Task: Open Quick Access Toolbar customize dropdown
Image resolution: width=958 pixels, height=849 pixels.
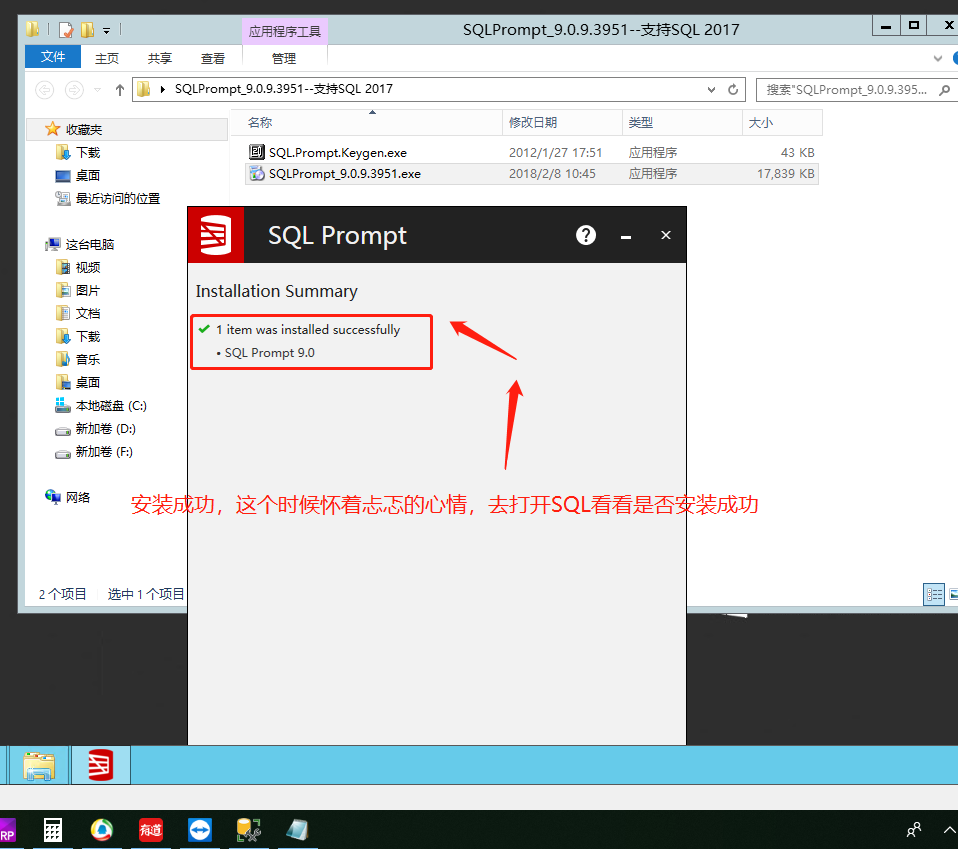Action: coord(106,30)
